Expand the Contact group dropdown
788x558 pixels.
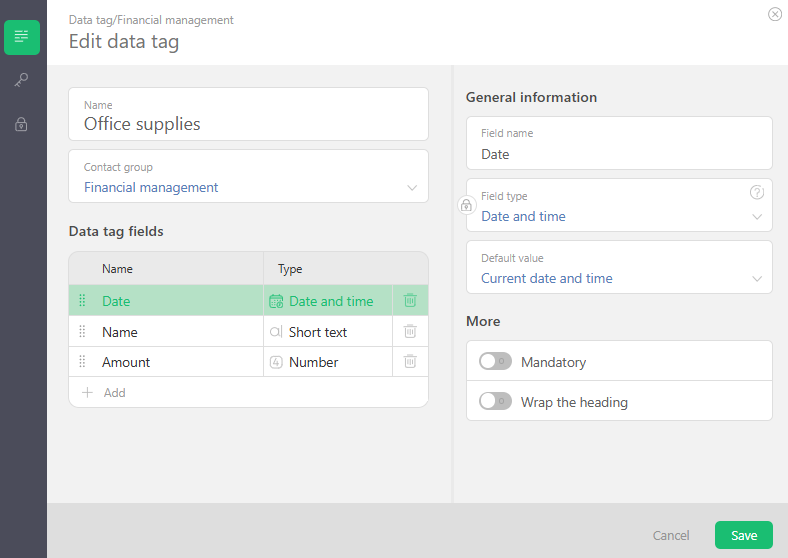pyautogui.click(x=412, y=188)
